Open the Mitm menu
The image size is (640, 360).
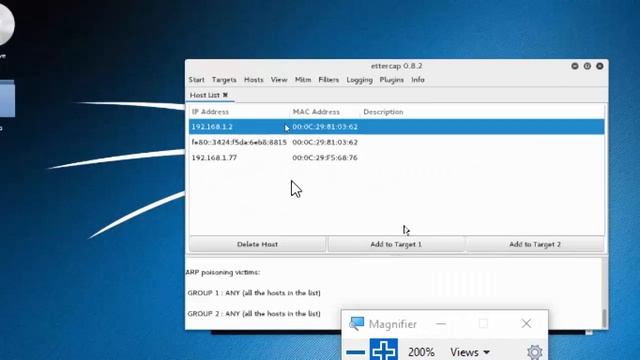tap(303, 80)
